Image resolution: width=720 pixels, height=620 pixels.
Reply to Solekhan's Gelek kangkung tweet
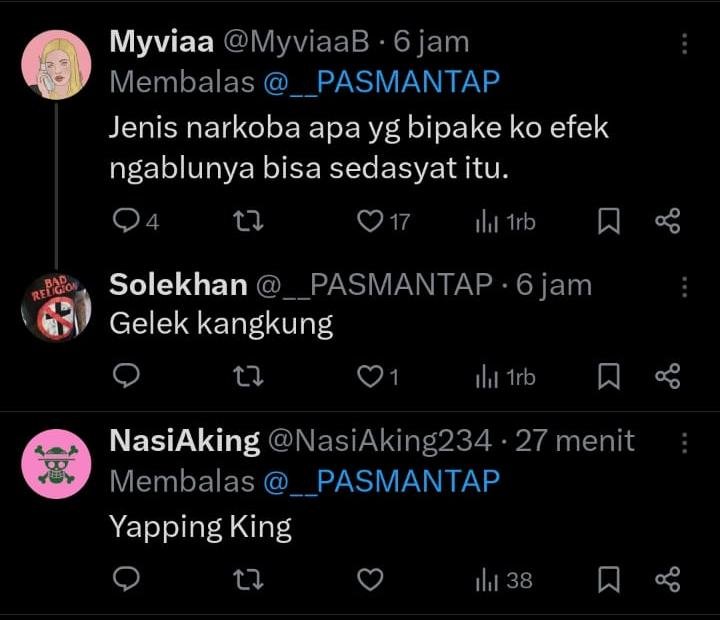pyautogui.click(x=126, y=377)
